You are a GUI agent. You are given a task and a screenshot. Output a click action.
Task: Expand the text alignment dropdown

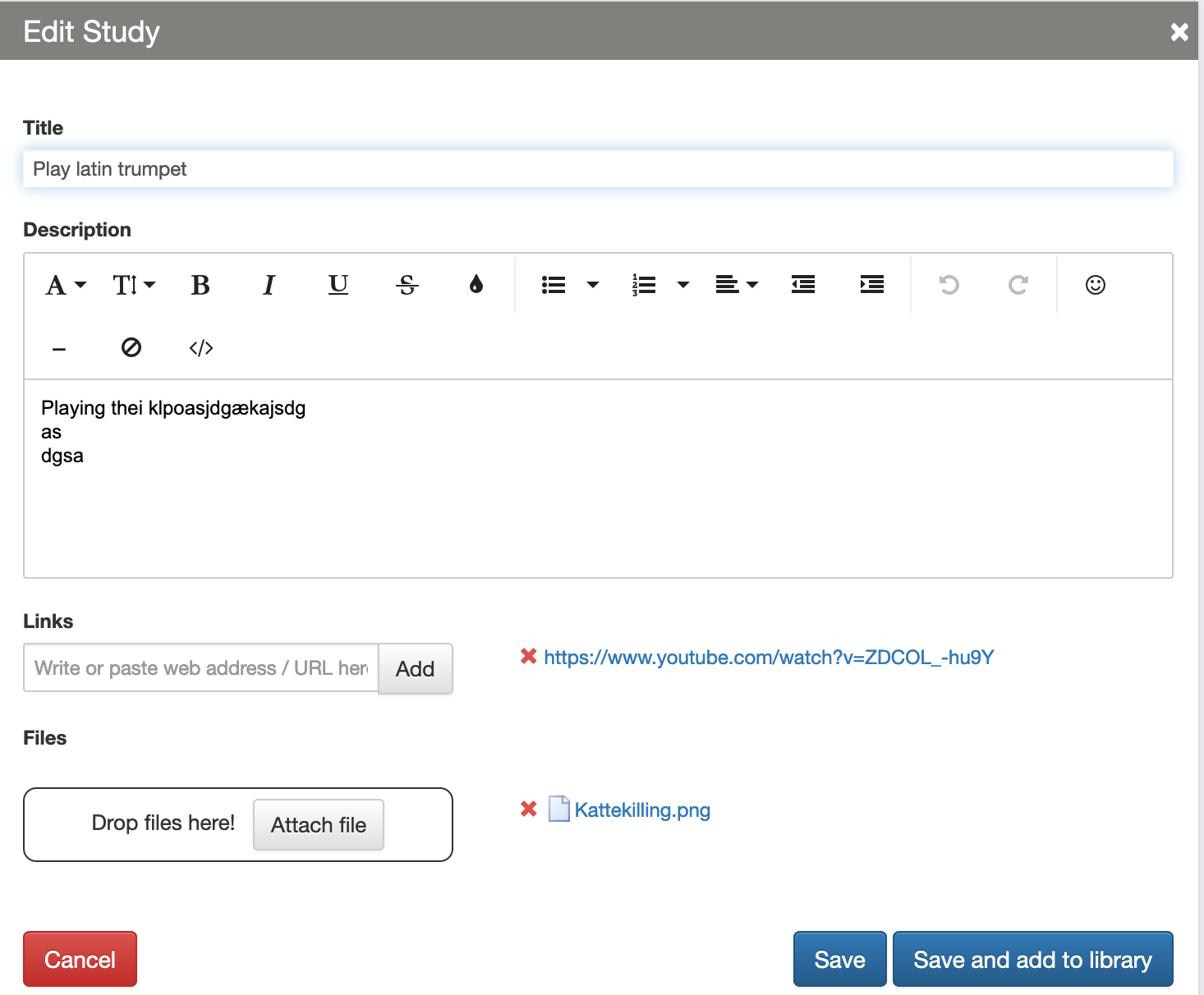(x=737, y=285)
